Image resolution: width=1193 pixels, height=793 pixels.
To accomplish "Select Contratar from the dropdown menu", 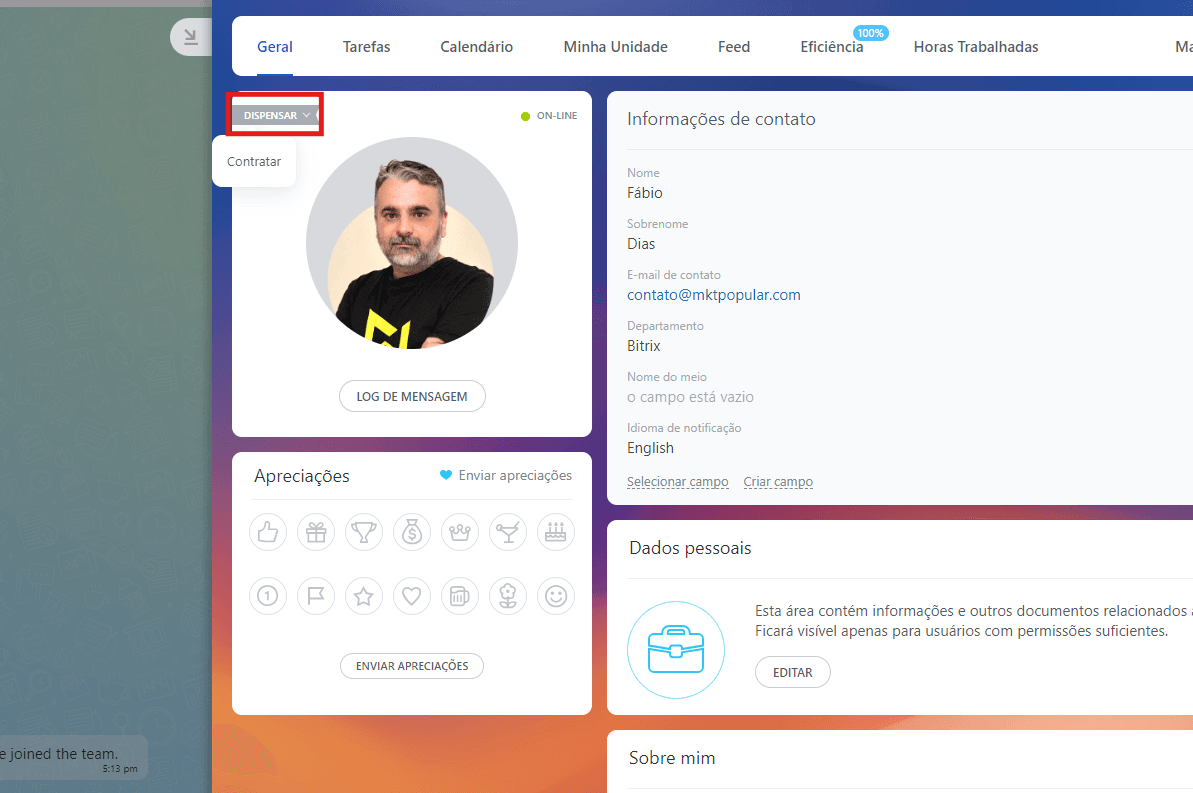I will [x=254, y=161].
